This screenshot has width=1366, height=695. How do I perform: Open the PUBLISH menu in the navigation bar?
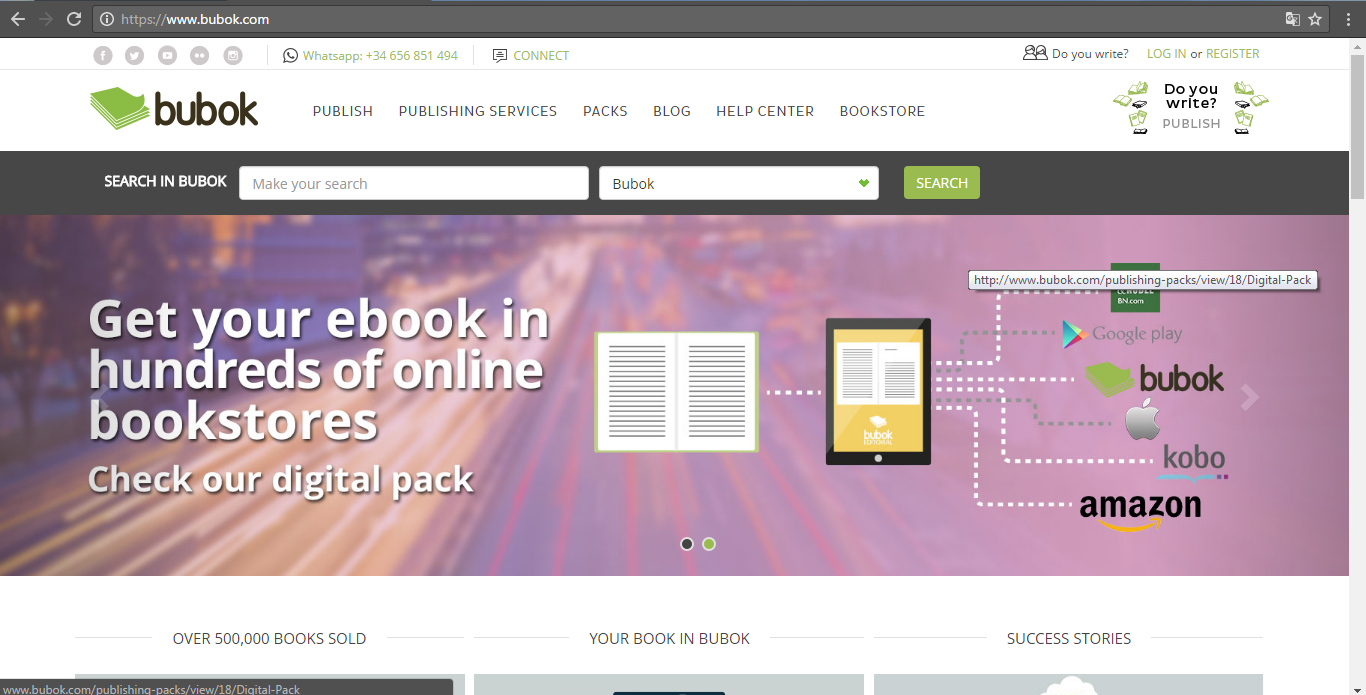click(343, 111)
